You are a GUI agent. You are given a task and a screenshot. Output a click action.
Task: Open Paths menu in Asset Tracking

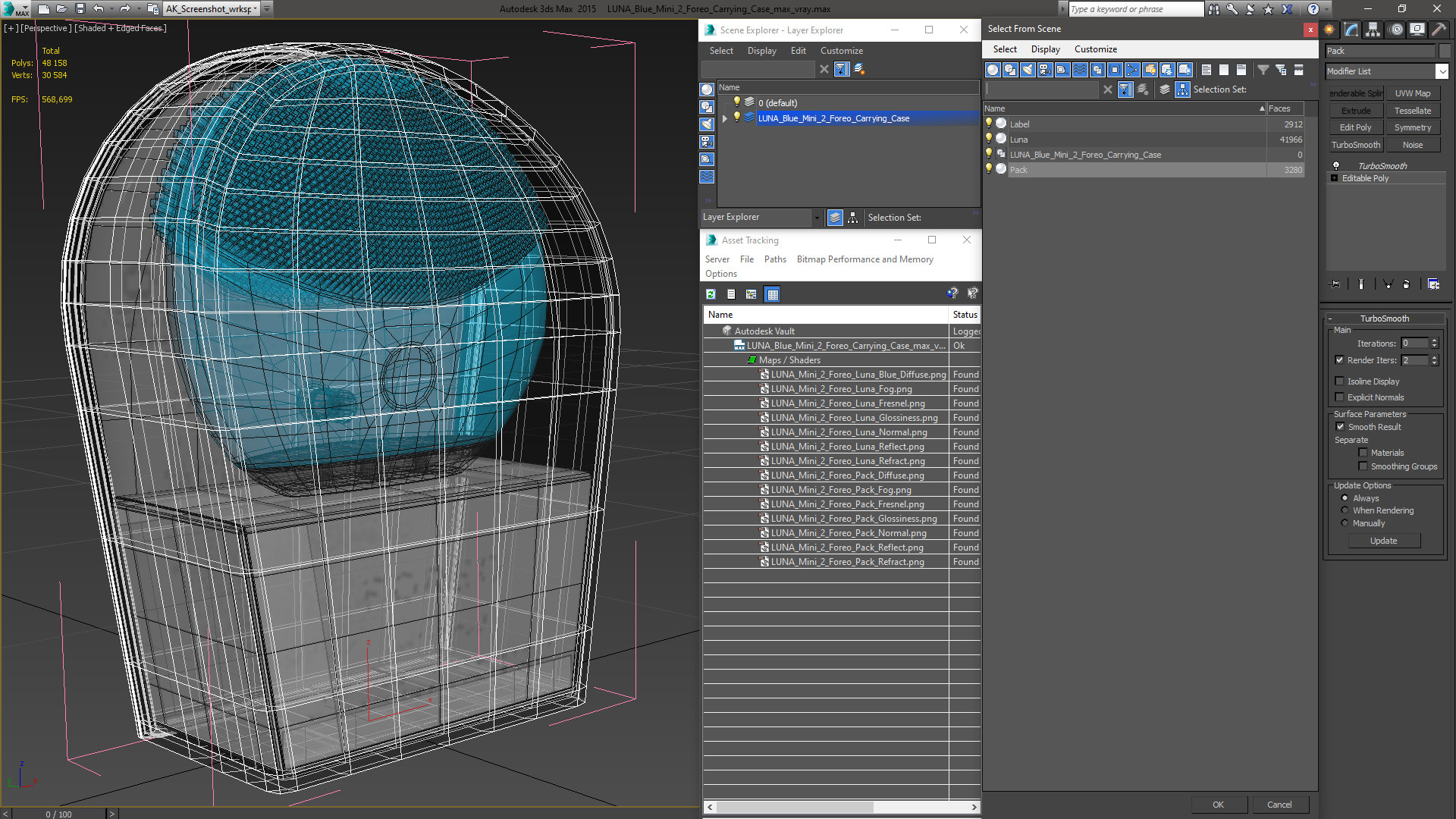pos(774,259)
